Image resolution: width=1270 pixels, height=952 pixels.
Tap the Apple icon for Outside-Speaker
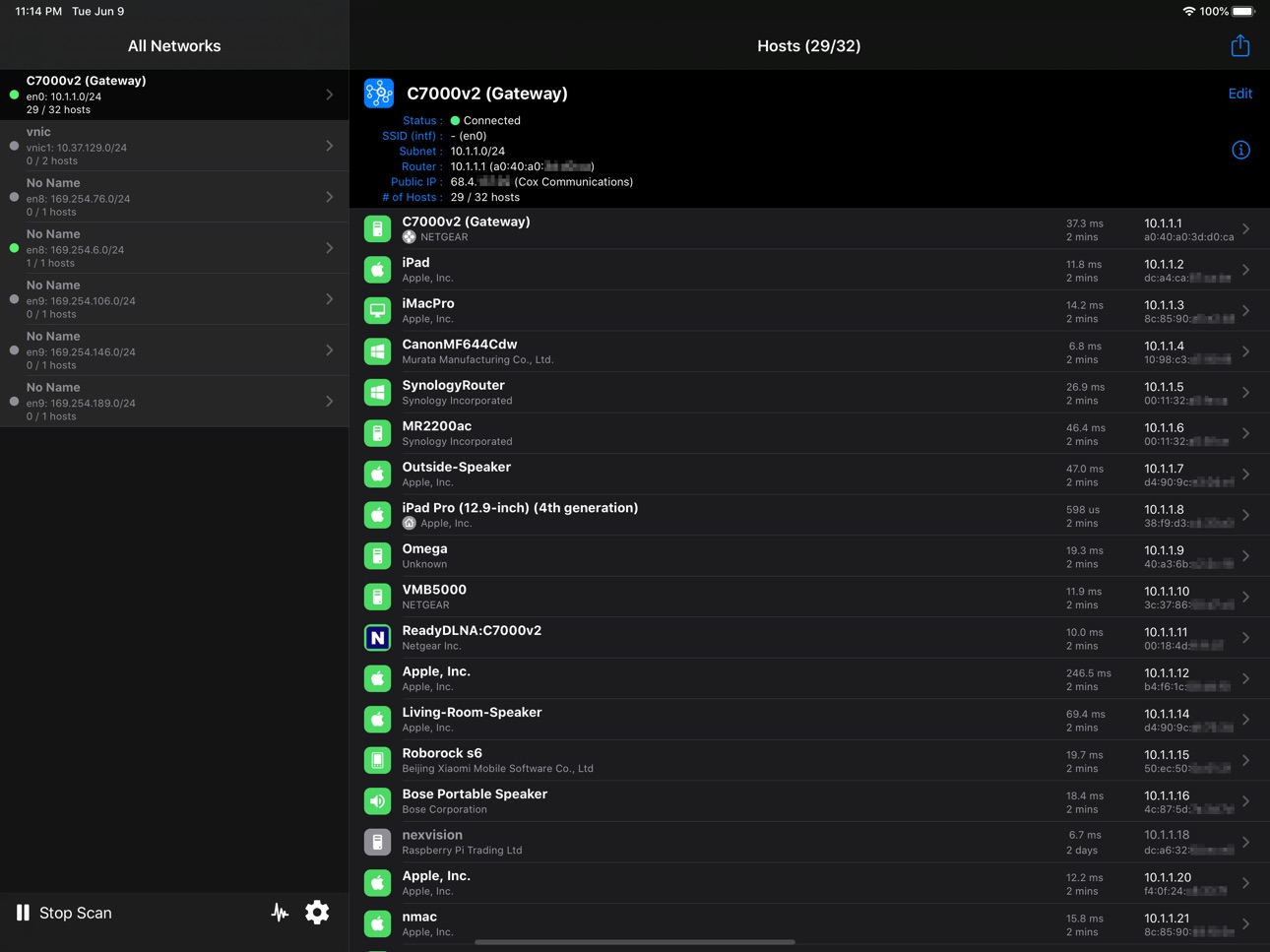tap(377, 474)
